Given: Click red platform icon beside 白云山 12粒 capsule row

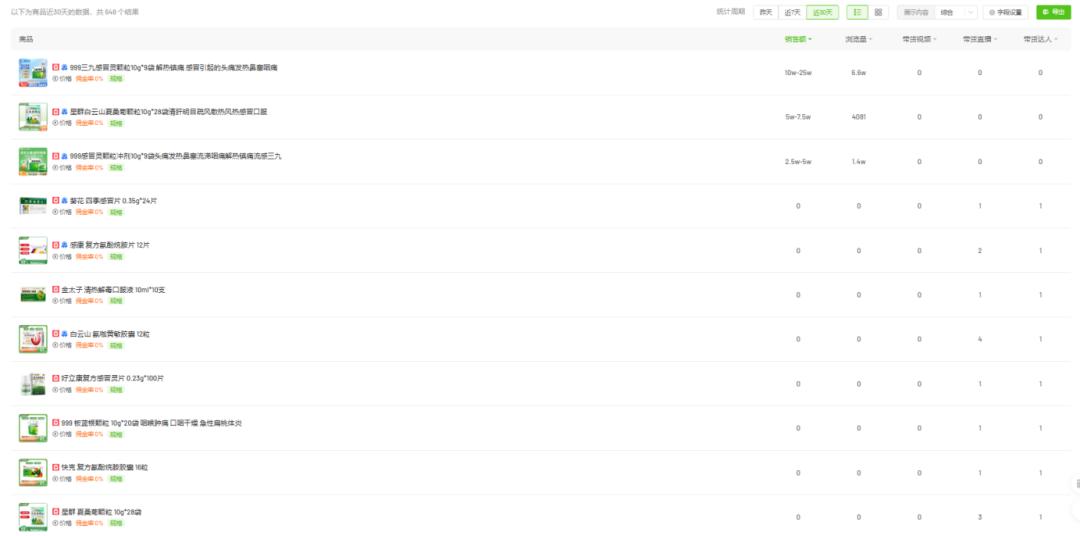Looking at the screenshot, I should click(56, 334).
